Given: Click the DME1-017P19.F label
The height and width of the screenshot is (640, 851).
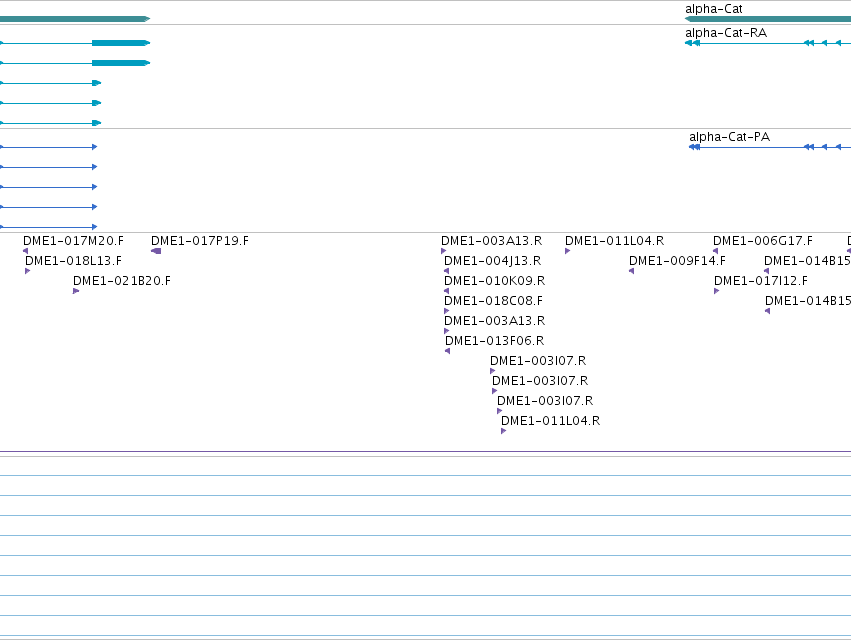Looking at the screenshot, I should pyautogui.click(x=200, y=240).
